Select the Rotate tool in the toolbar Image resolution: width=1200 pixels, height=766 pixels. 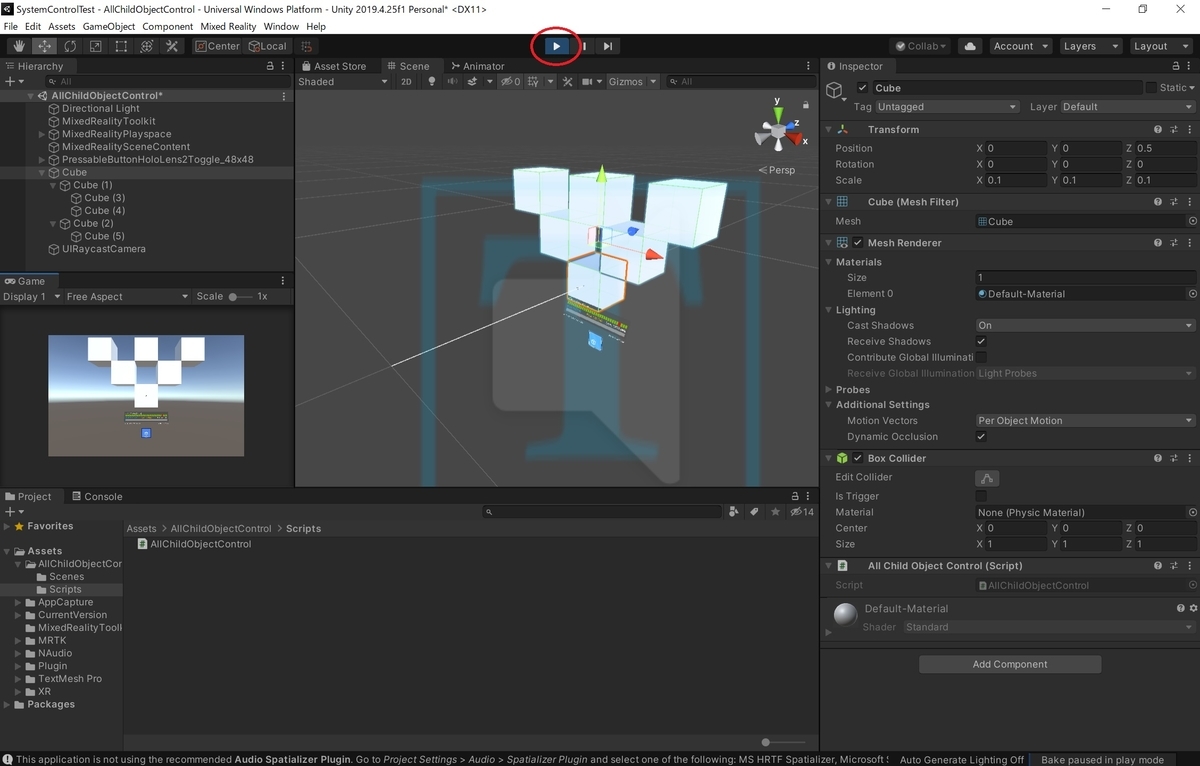pos(70,46)
